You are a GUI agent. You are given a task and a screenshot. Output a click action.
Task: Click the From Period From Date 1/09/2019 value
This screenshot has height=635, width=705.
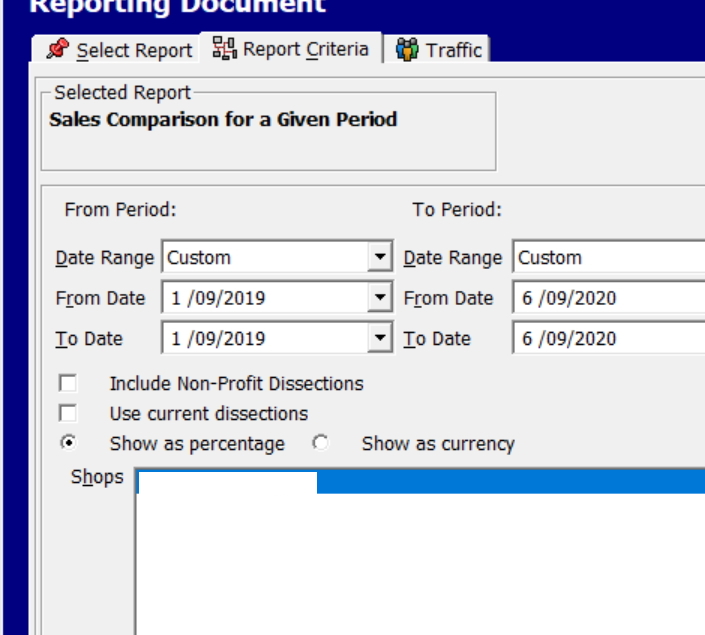click(x=218, y=299)
